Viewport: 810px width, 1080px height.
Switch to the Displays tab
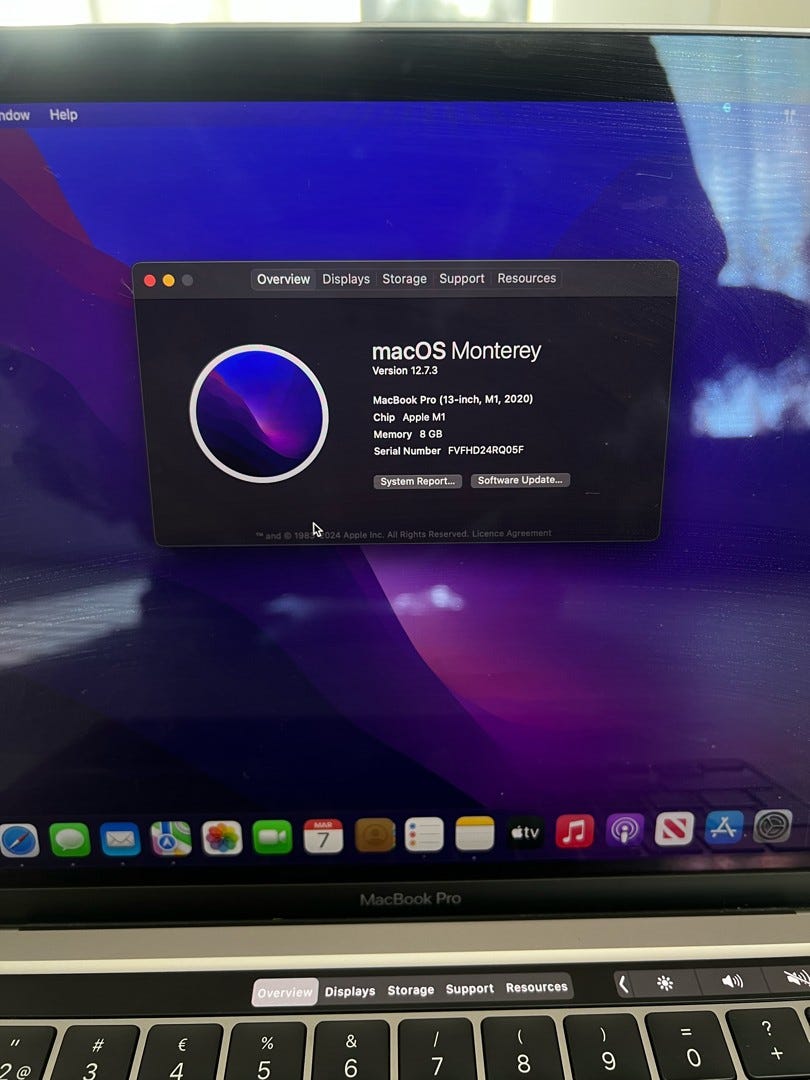(x=346, y=279)
